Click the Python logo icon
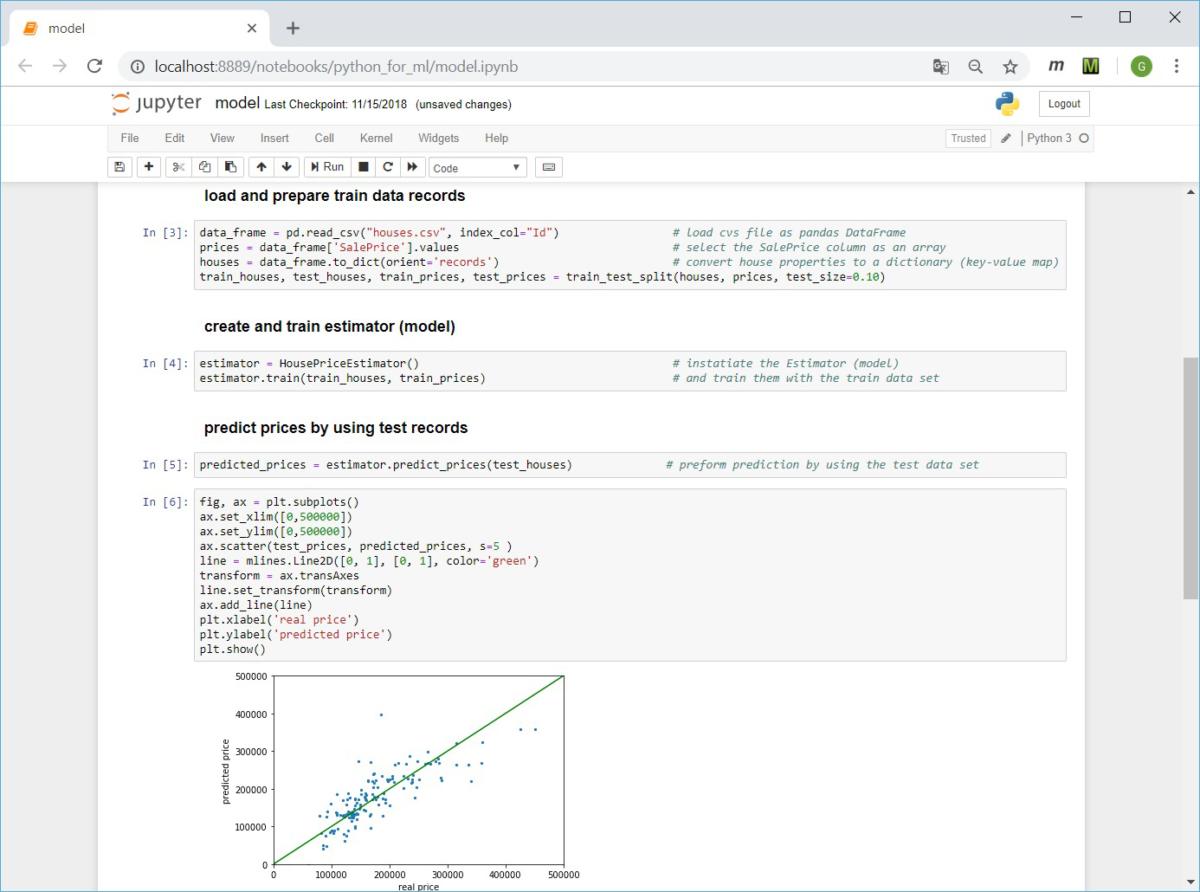The image size is (1200, 892). pyautogui.click(x=1007, y=103)
